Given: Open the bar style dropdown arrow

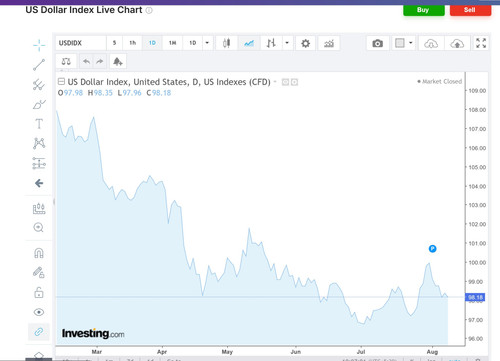Looking at the screenshot, I should point(287,43).
